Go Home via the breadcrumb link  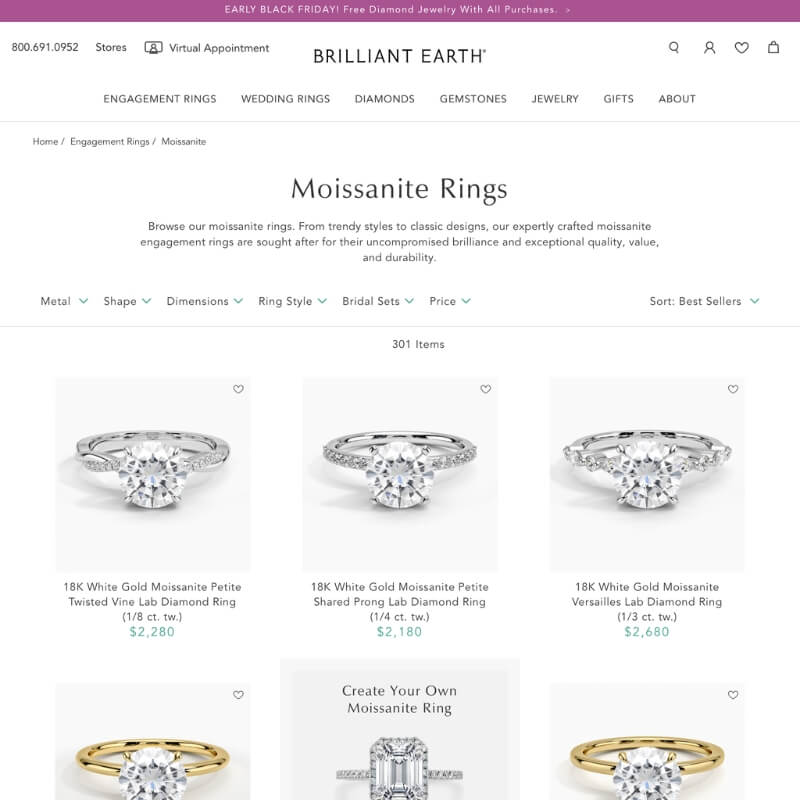coord(45,141)
